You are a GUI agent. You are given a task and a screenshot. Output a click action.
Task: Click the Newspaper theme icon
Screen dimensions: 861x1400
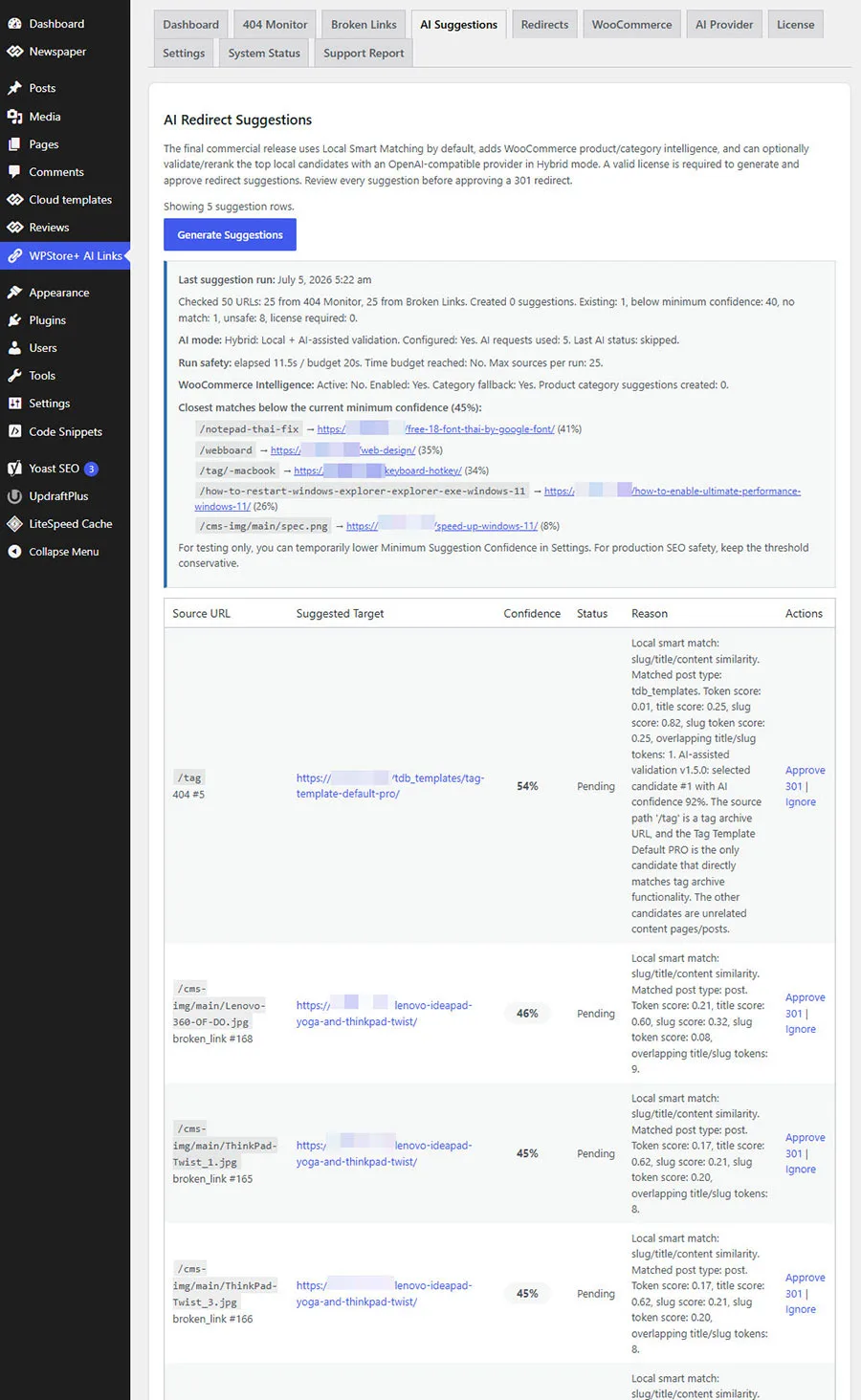point(14,52)
